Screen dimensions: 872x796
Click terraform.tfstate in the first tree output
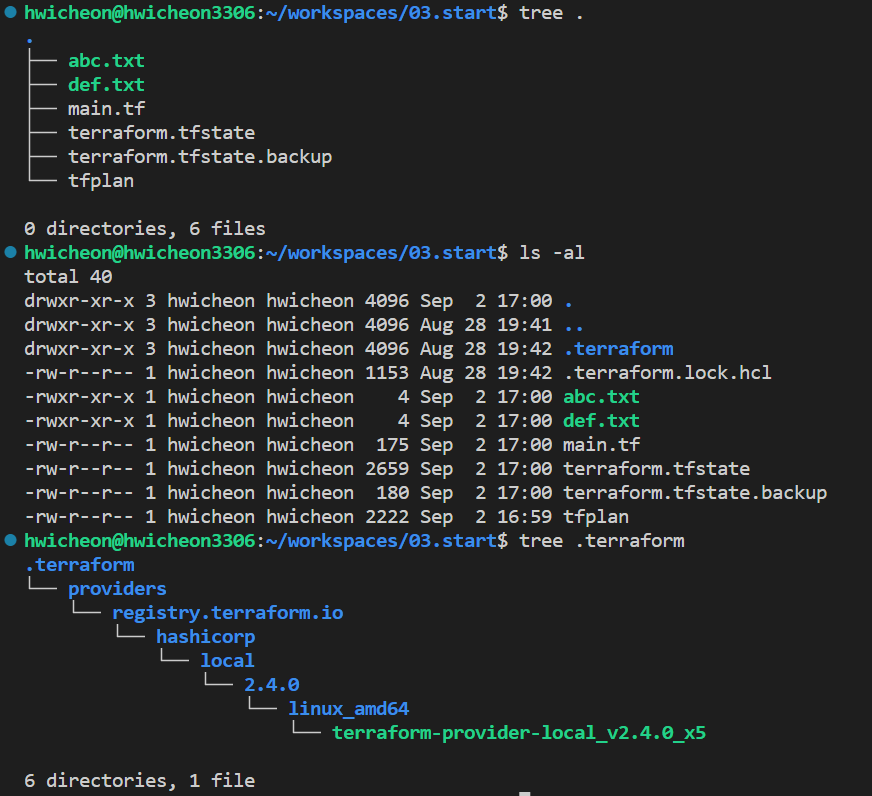point(161,132)
